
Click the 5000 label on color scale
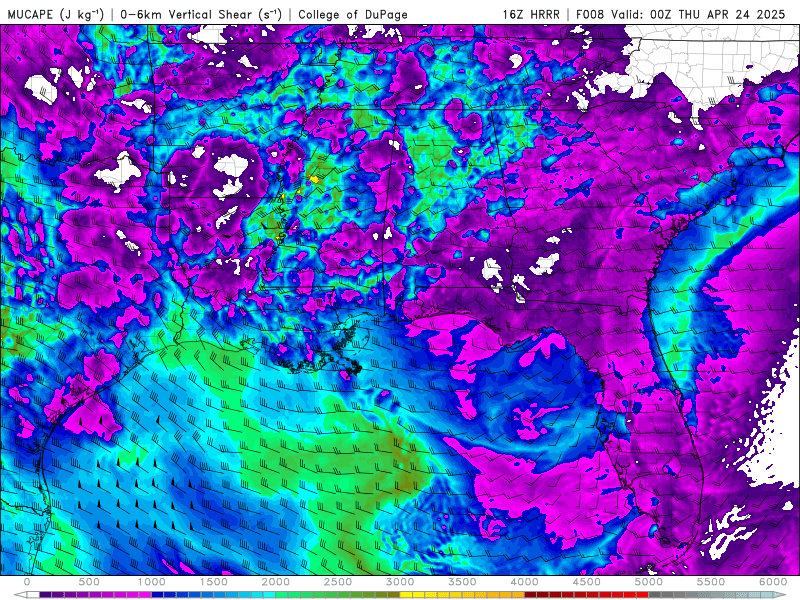click(x=648, y=582)
